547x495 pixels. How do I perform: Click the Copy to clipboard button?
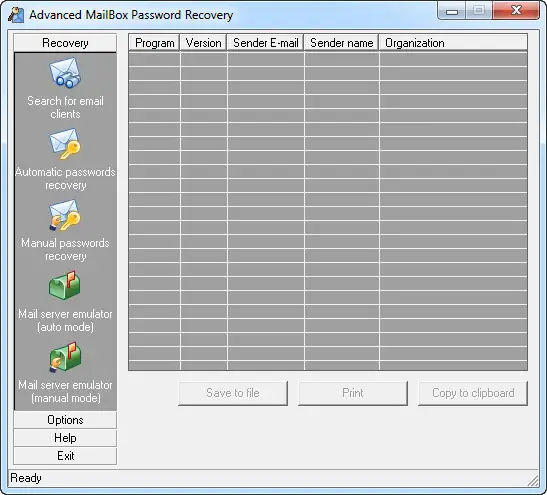tap(473, 393)
